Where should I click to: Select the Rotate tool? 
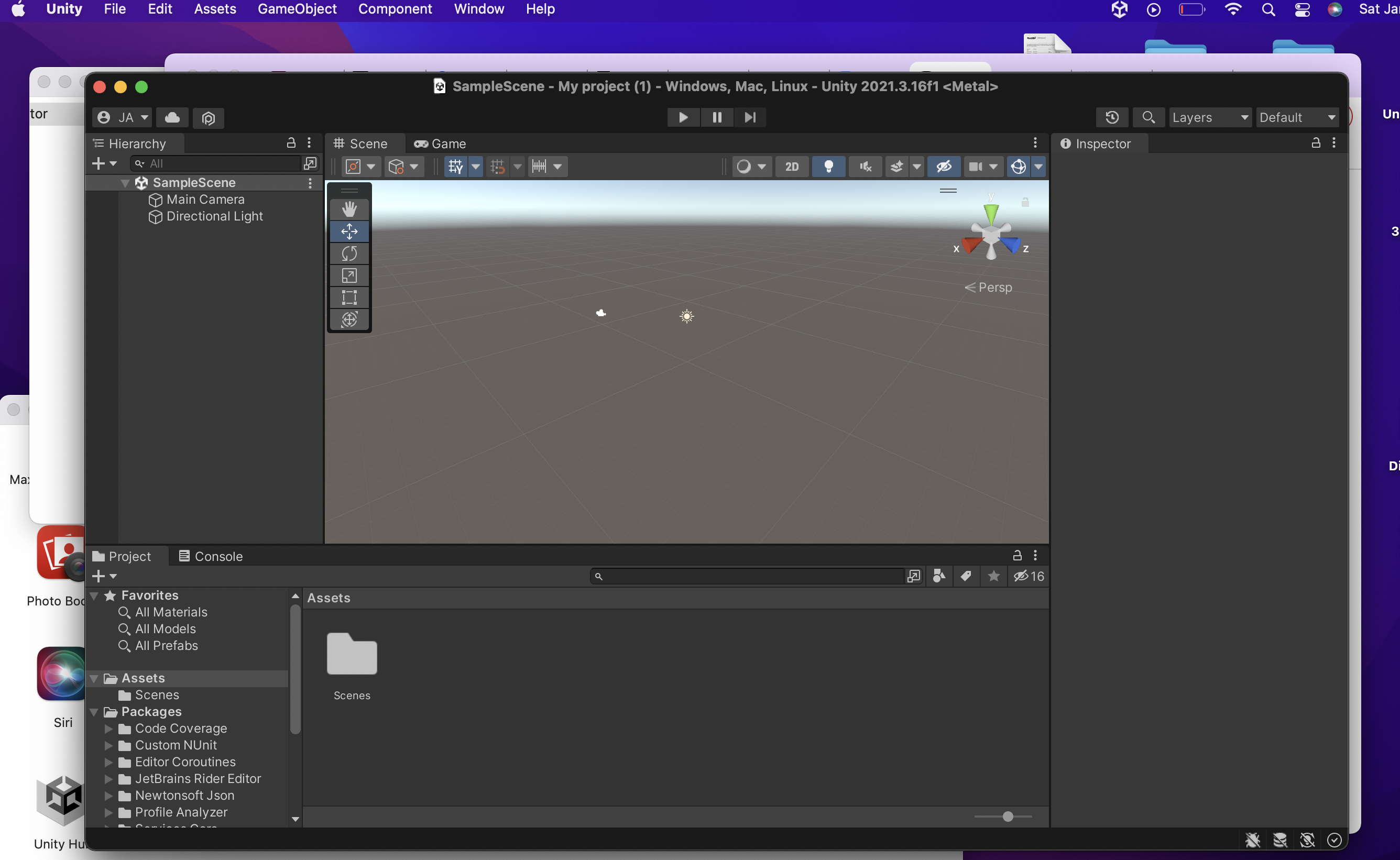pos(349,253)
